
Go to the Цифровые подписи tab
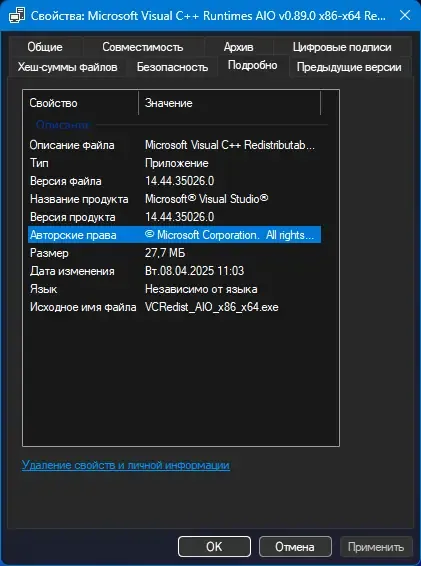click(x=342, y=47)
